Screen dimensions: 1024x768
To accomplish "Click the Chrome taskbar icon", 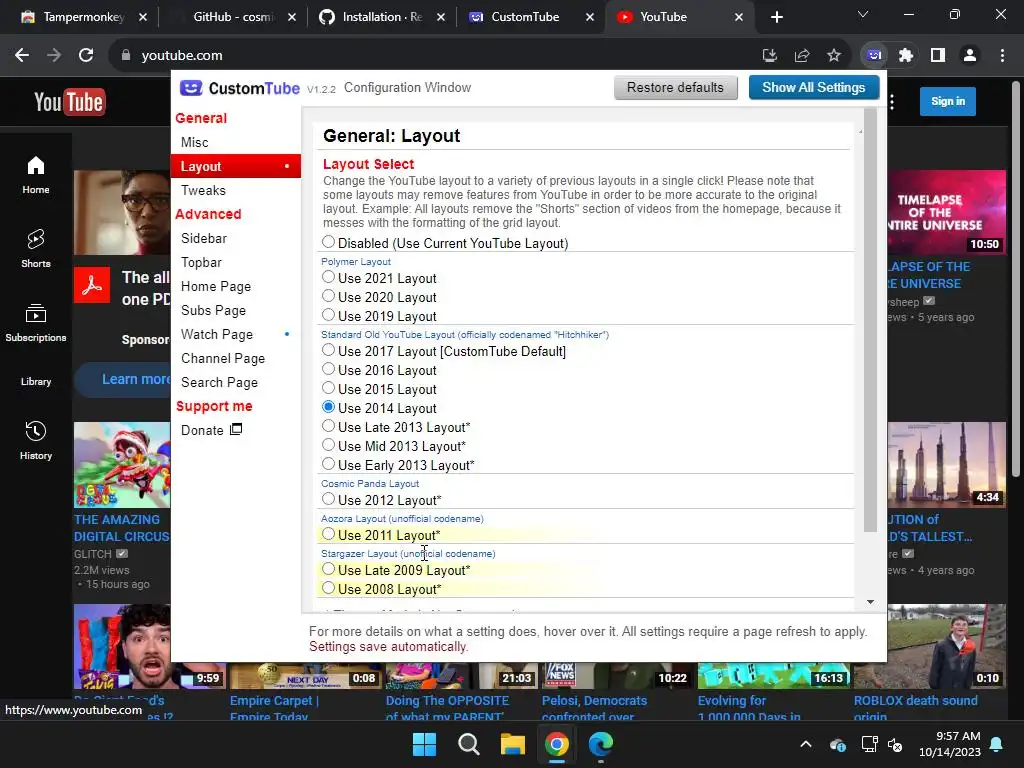I will (556, 744).
